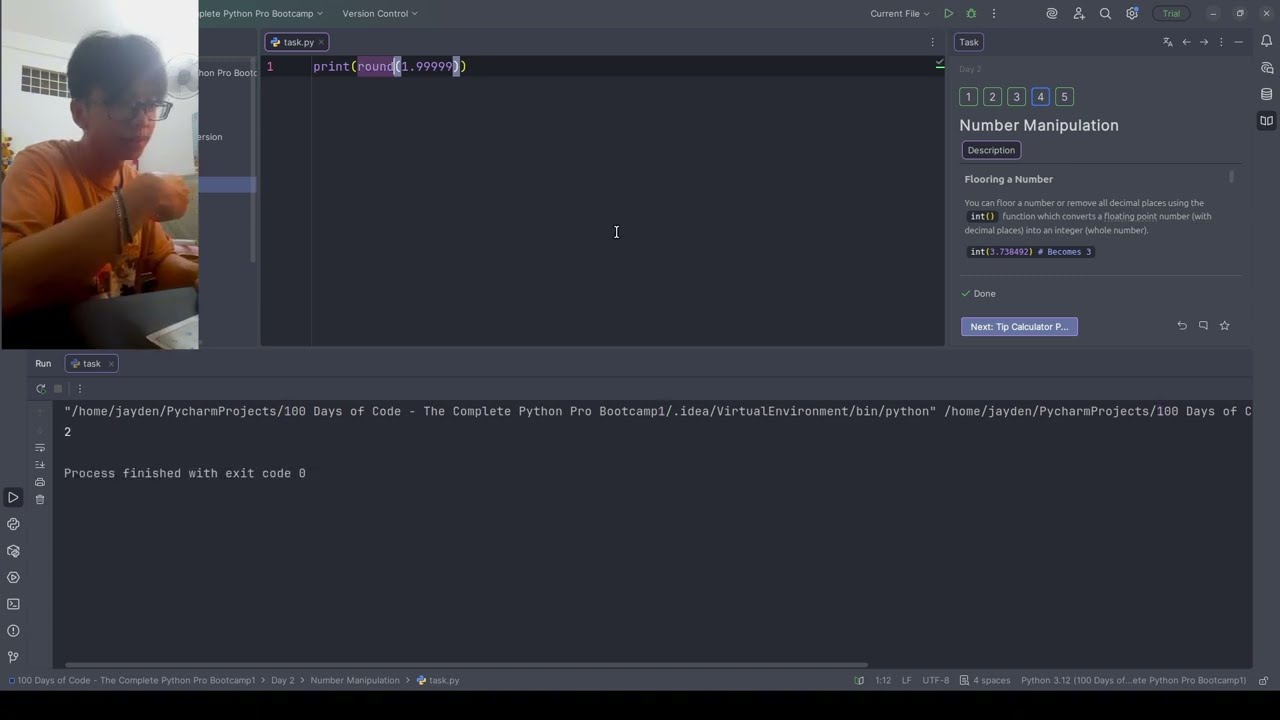Open Version Control dropdown

pyautogui.click(x=380, y=14)
